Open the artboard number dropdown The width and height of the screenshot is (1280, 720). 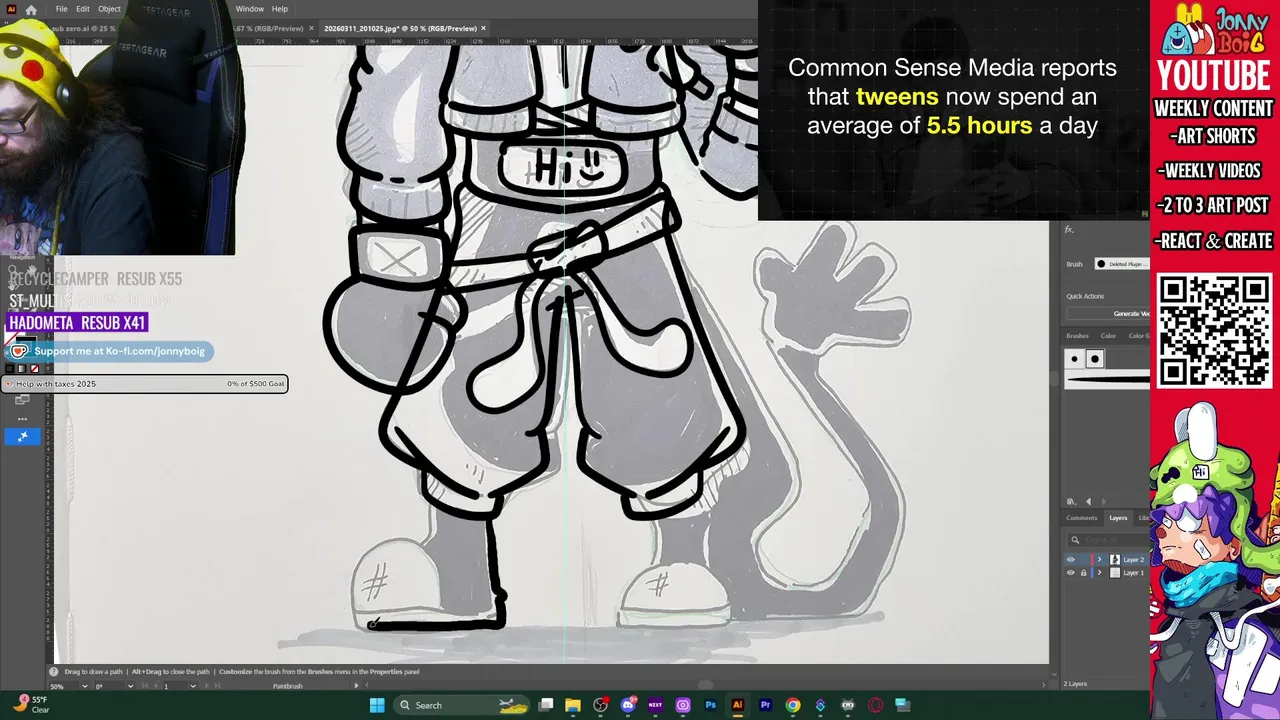[192, 686]
